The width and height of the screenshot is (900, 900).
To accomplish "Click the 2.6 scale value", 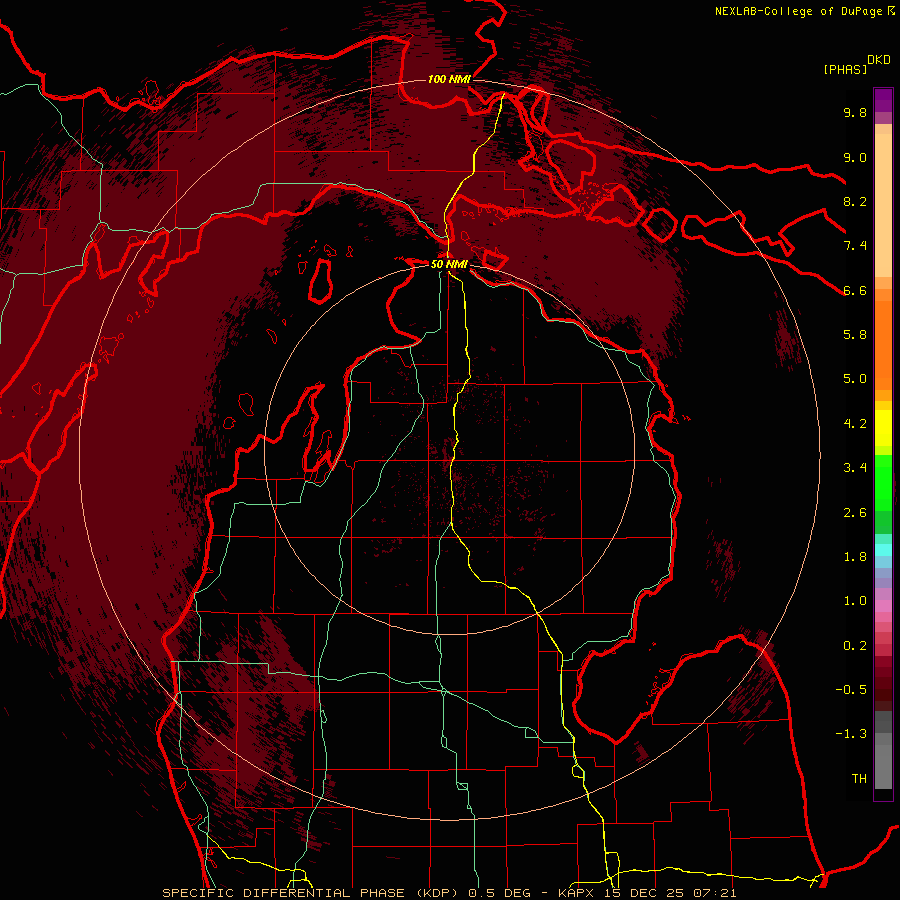I will pyautogui.click(x=855, y=513).
